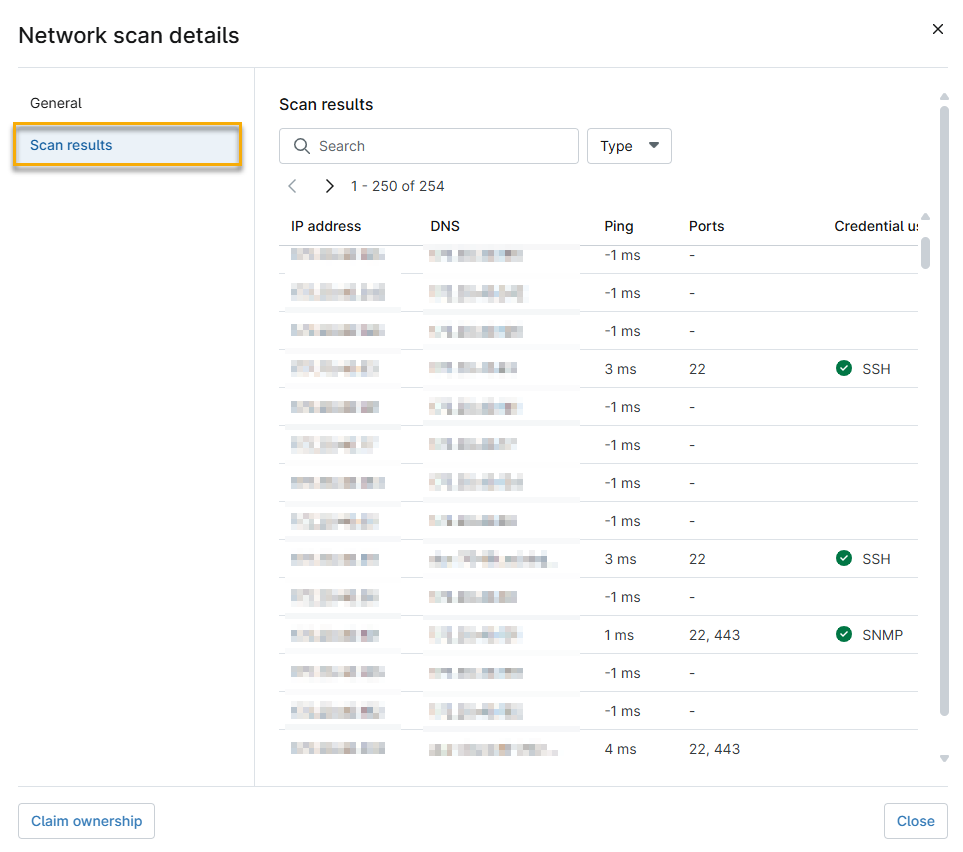Click into the Search input field

tap(440, 146)
